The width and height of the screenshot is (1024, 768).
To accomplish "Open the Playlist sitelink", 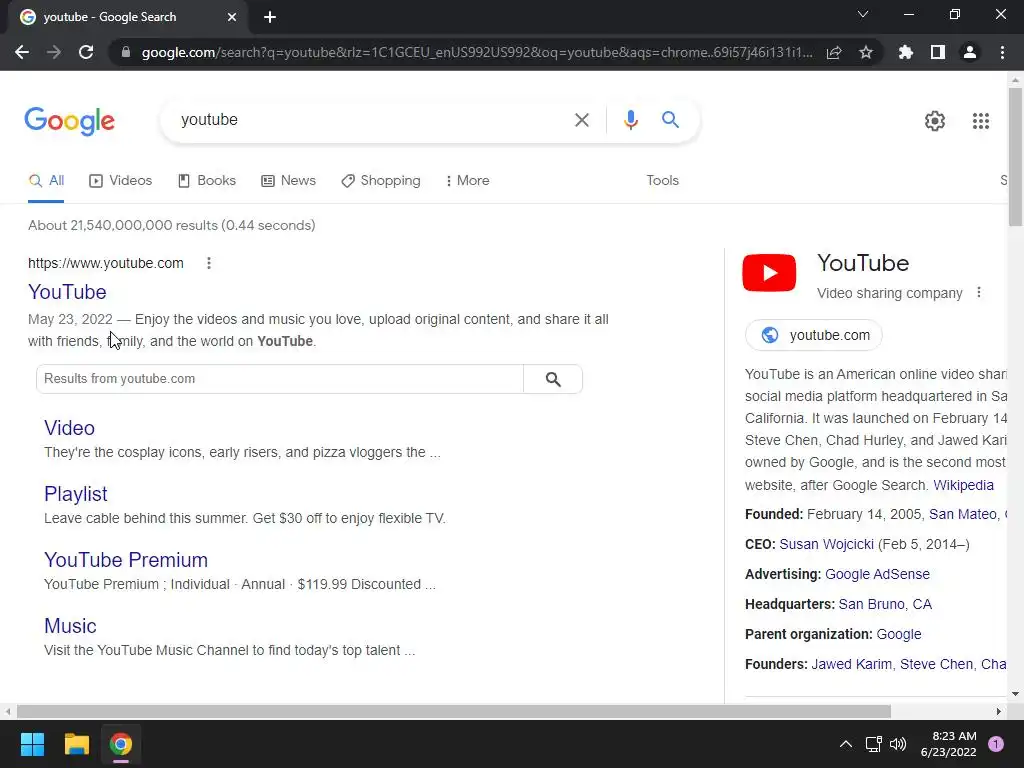I will [76, 494].
